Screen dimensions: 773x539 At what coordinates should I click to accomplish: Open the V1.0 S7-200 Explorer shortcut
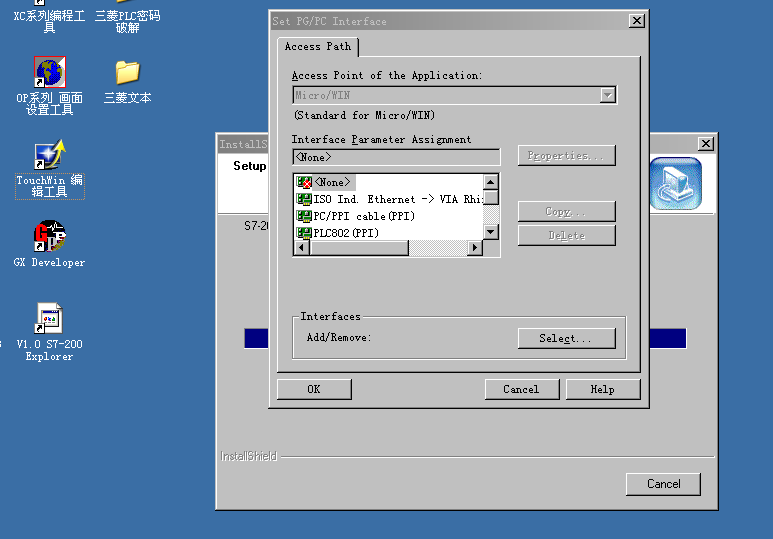tap(49, 320)
